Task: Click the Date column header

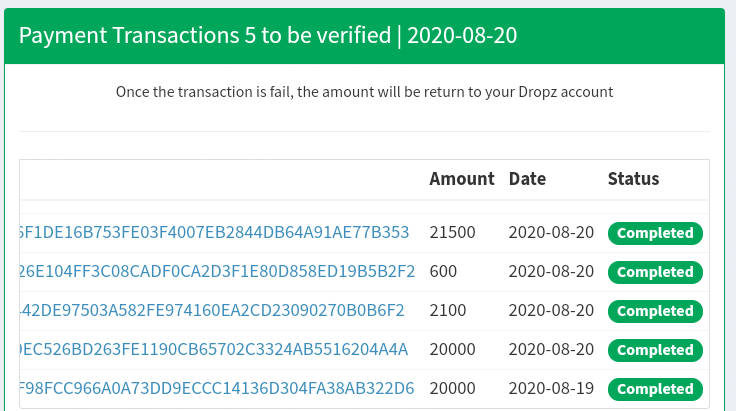Action: (x=527, y=179)
